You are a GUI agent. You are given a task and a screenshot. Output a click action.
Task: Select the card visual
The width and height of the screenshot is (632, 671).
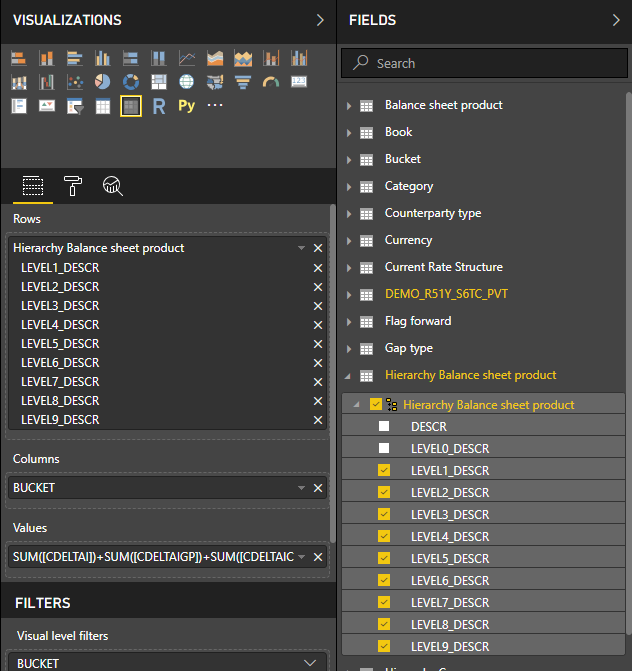point(299,82)
